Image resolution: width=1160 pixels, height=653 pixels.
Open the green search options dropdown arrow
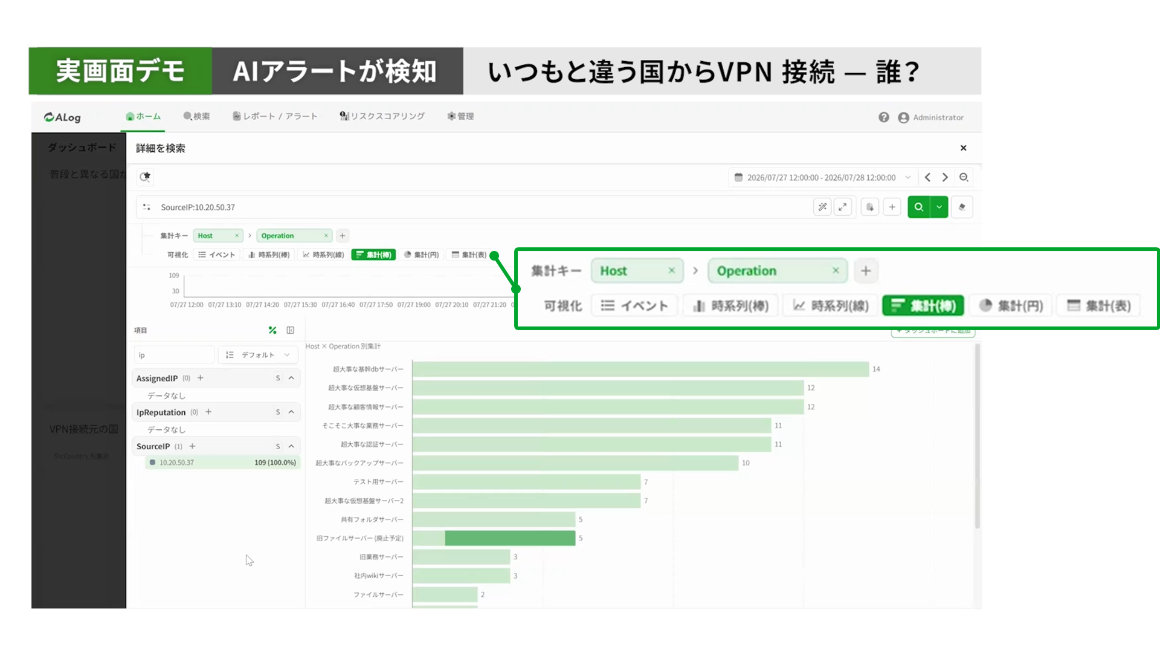tap(939, 207)
